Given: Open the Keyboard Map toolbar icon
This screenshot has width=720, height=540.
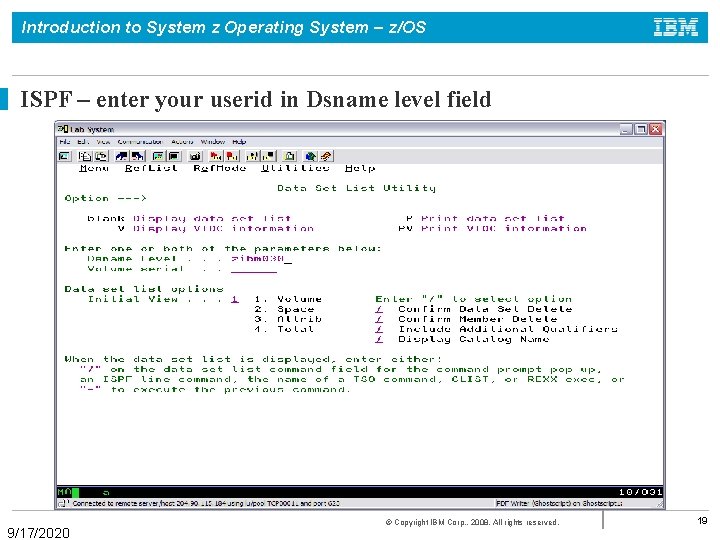Looking at the screenshot, I should (195, 156).
